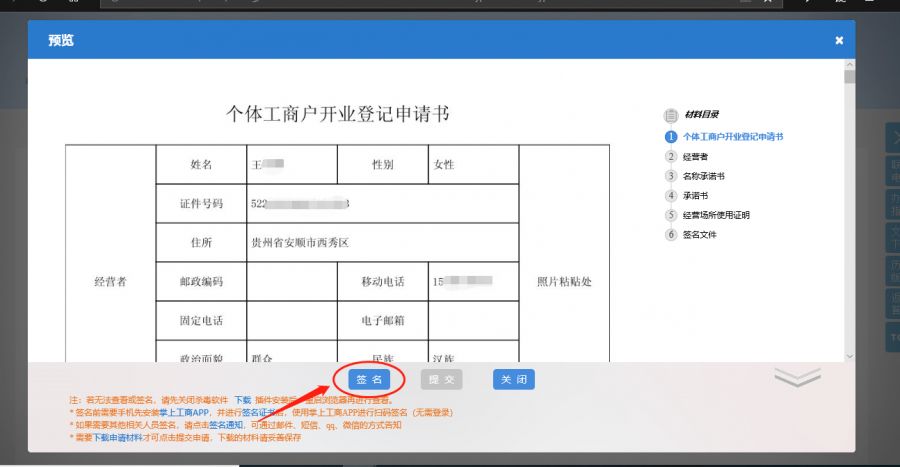Click the 女性 value cell
The height and width of the screenshot is (467, 900).
474,165
